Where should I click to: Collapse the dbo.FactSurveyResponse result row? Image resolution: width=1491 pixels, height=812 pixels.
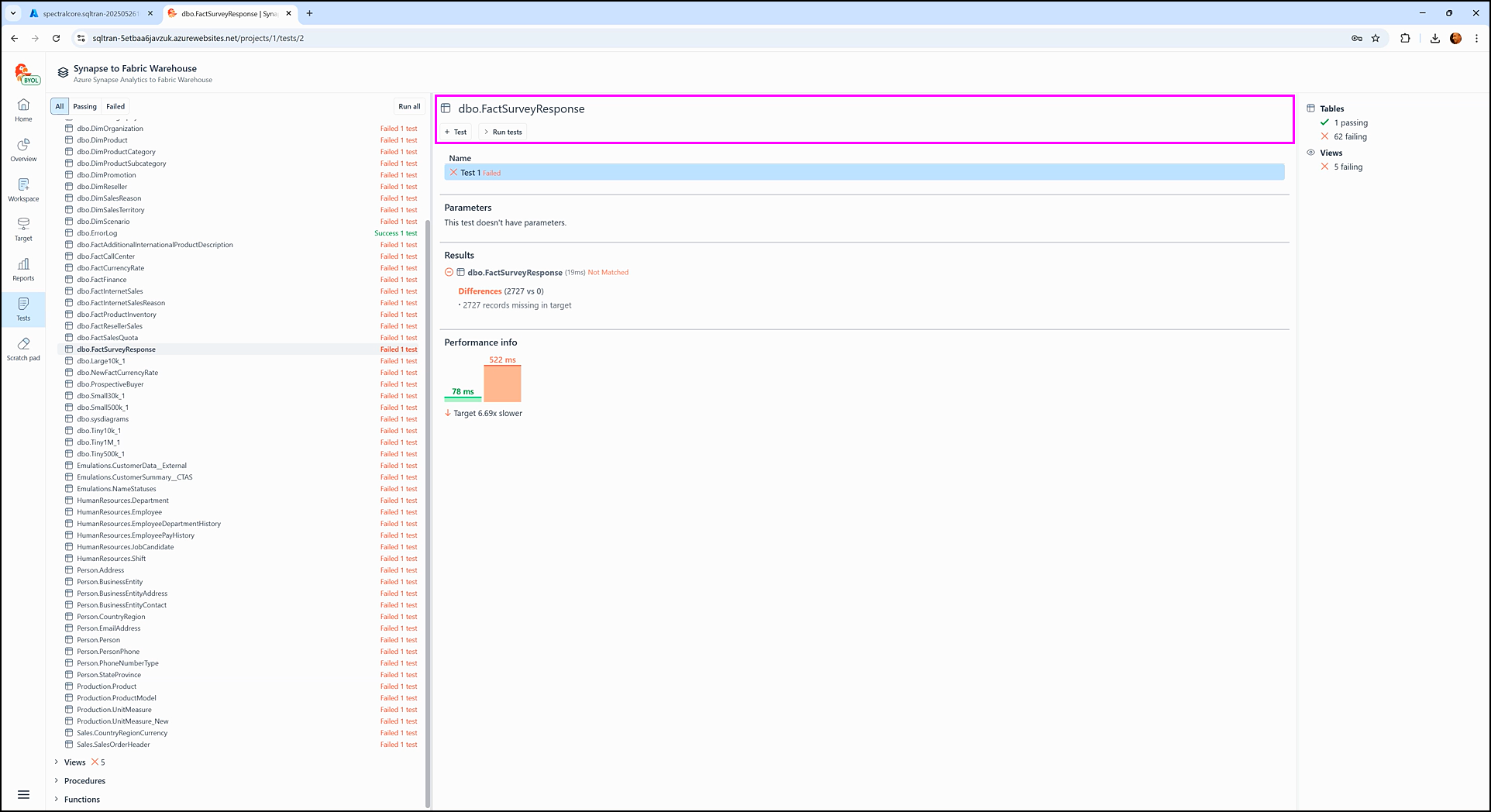tap(449, 272)
